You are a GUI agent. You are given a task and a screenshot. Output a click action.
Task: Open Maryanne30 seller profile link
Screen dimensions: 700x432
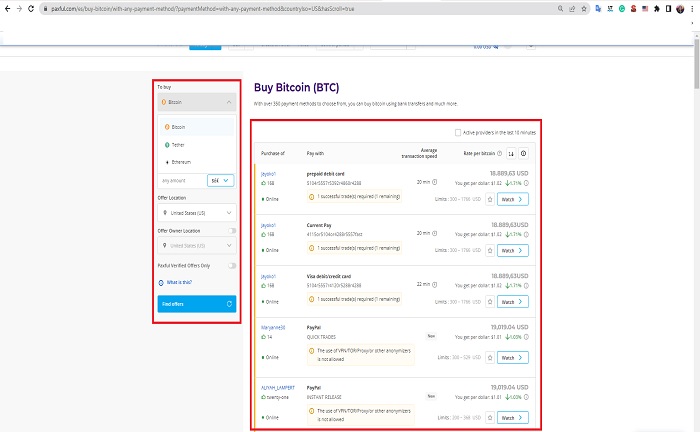273,328
